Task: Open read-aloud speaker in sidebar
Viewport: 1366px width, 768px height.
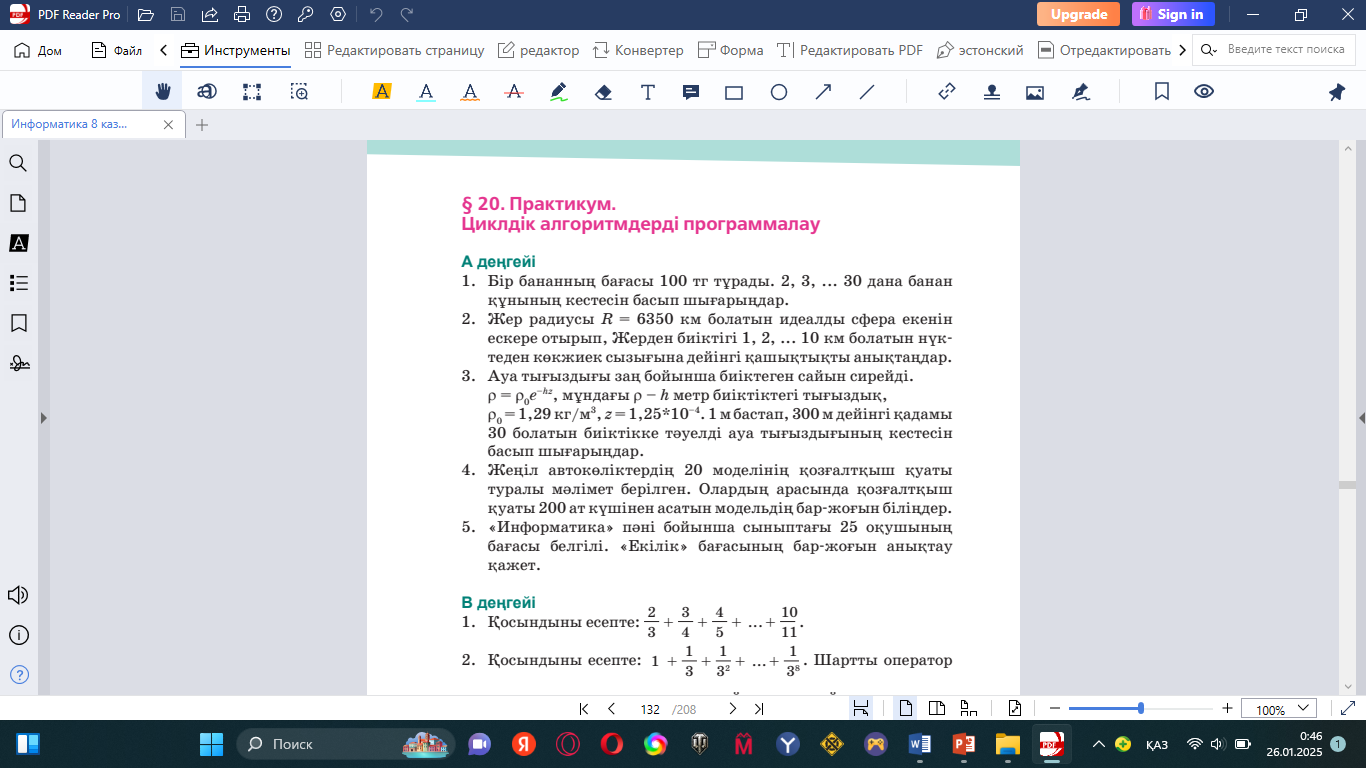Action: [18, 595]
